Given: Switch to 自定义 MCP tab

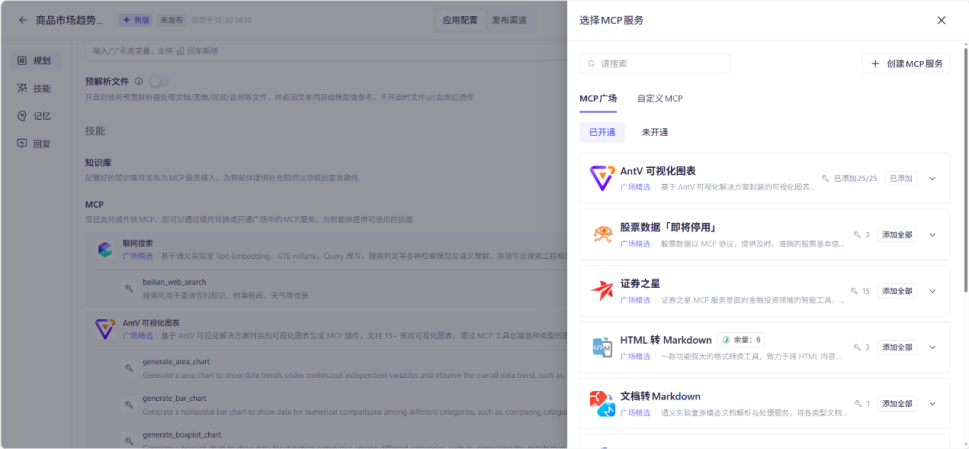Looking at the screenshot, I should (660, 99).
